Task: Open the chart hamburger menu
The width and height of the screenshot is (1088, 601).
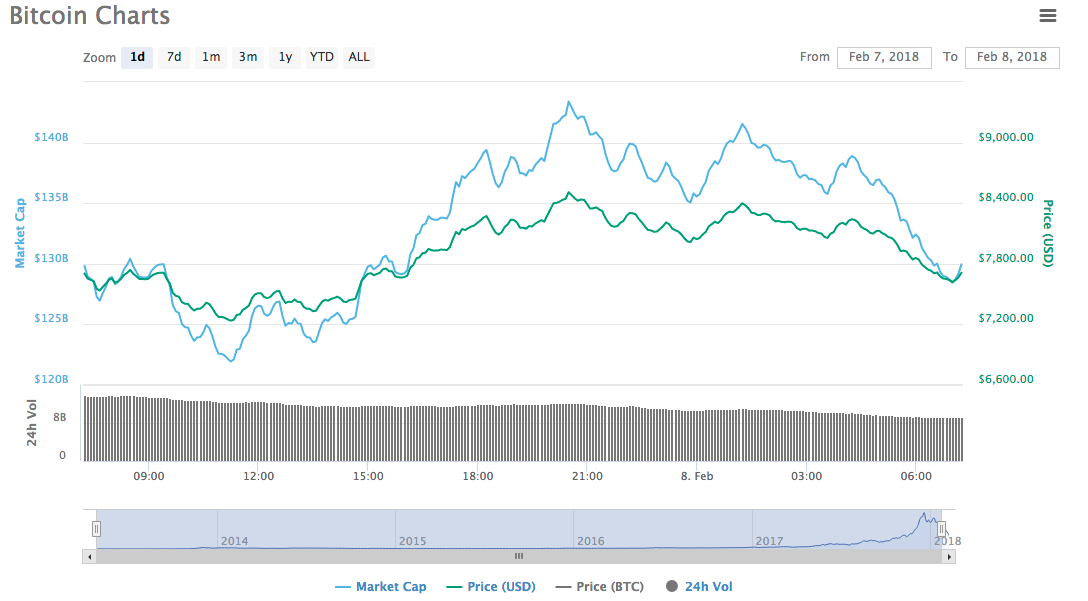Action: point(1047,15)
